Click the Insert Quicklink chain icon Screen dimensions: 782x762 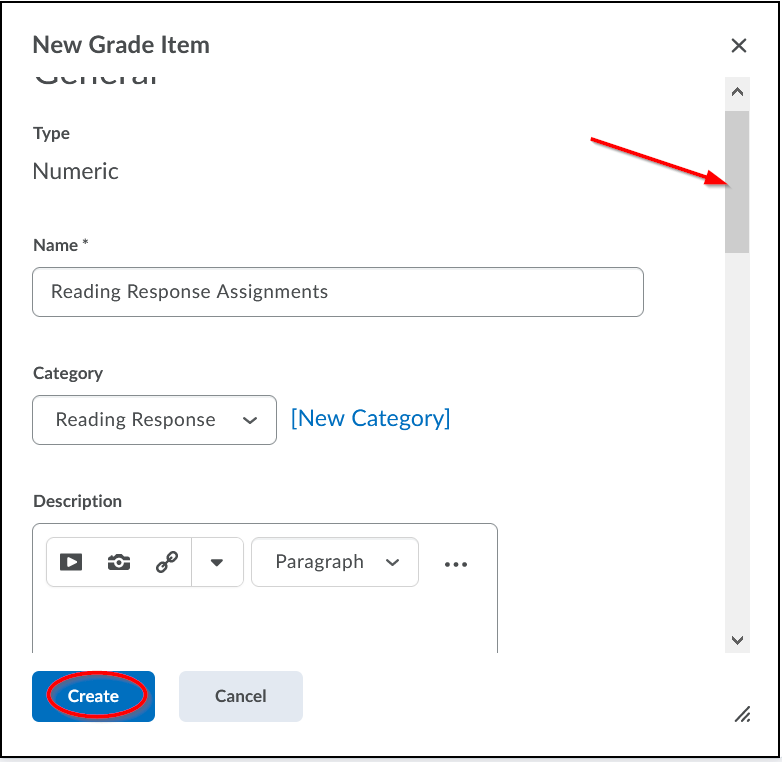(x=167, y=562)
